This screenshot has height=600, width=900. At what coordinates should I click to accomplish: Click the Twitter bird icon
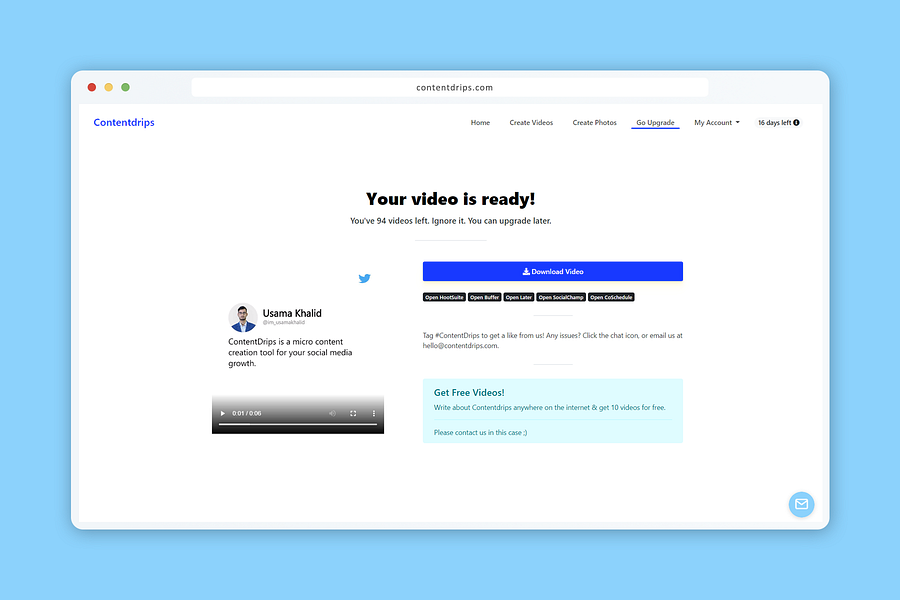pos(364,278)
